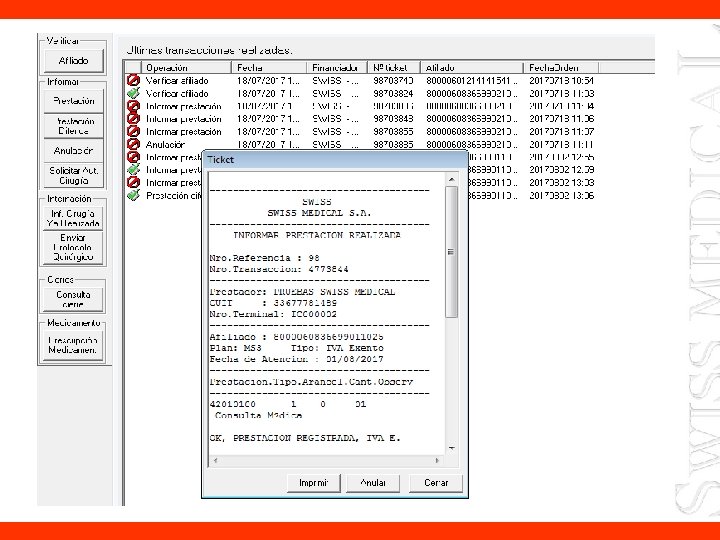The height and width of the screenshot is (540, 720).
Task: Select ticket number 98703740 cell
Action: (x=393, y=81)
